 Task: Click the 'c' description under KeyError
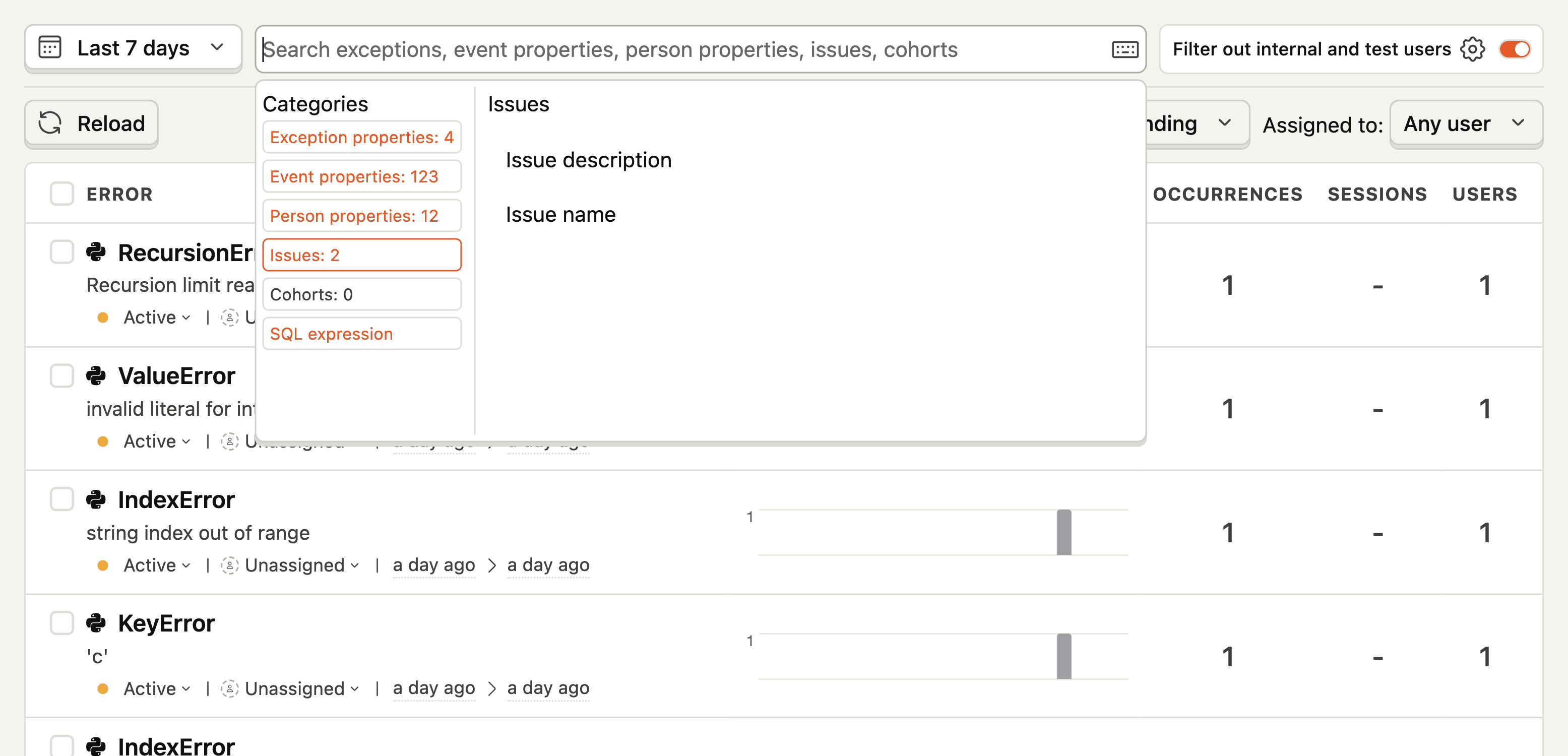[x=97, y=656]
